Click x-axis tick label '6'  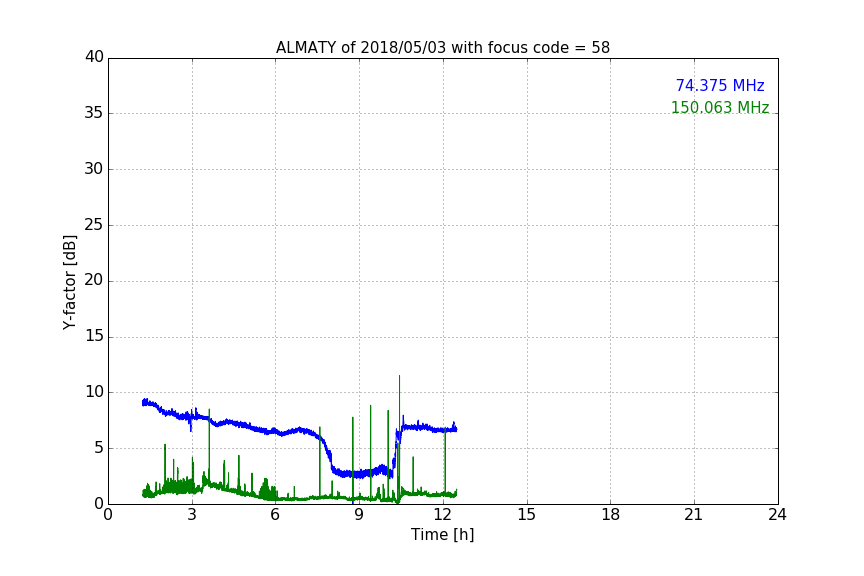point(275,515)
